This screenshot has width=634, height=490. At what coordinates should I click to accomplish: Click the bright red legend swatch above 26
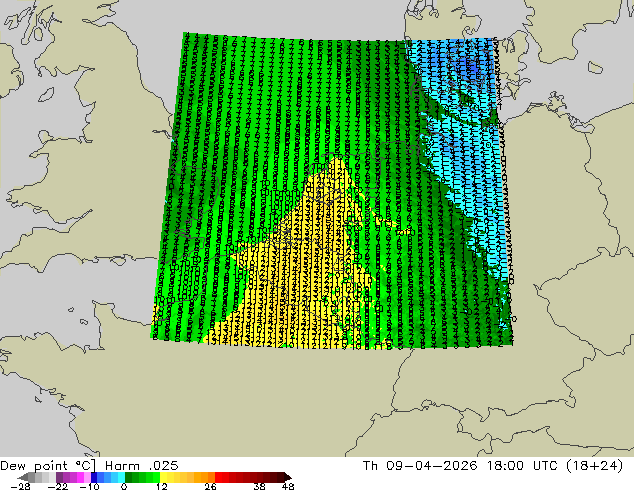tap(218, 477)
